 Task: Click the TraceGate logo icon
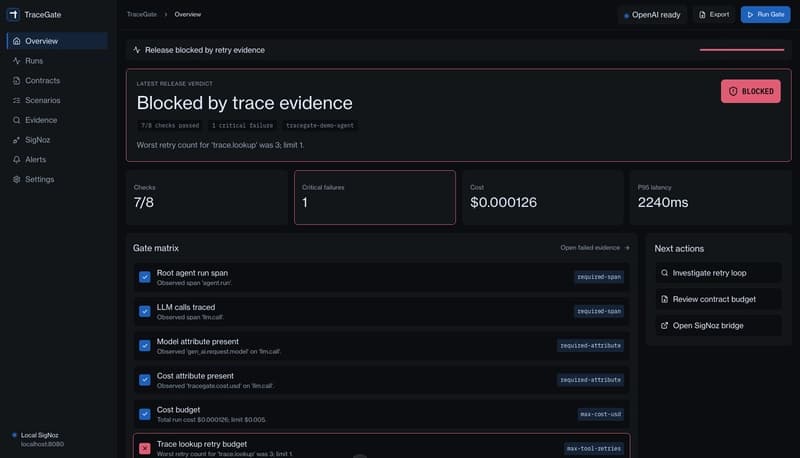13,15
